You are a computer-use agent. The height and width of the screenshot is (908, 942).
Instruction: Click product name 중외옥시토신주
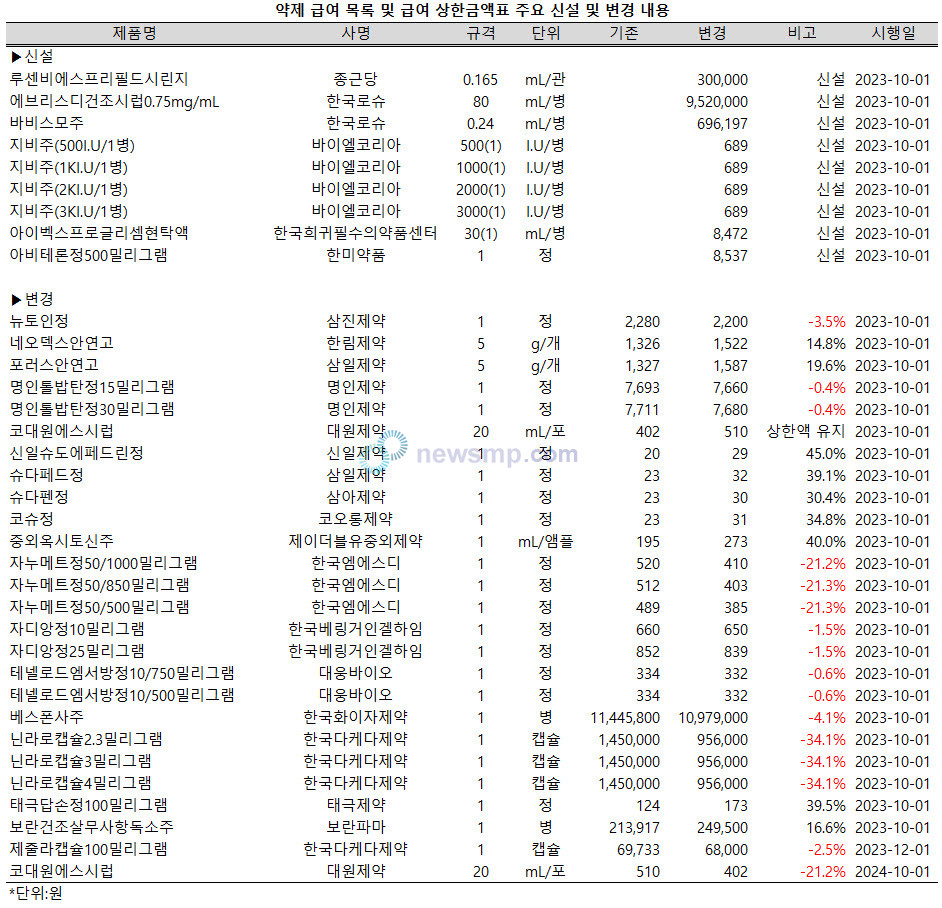pos(62,541)
